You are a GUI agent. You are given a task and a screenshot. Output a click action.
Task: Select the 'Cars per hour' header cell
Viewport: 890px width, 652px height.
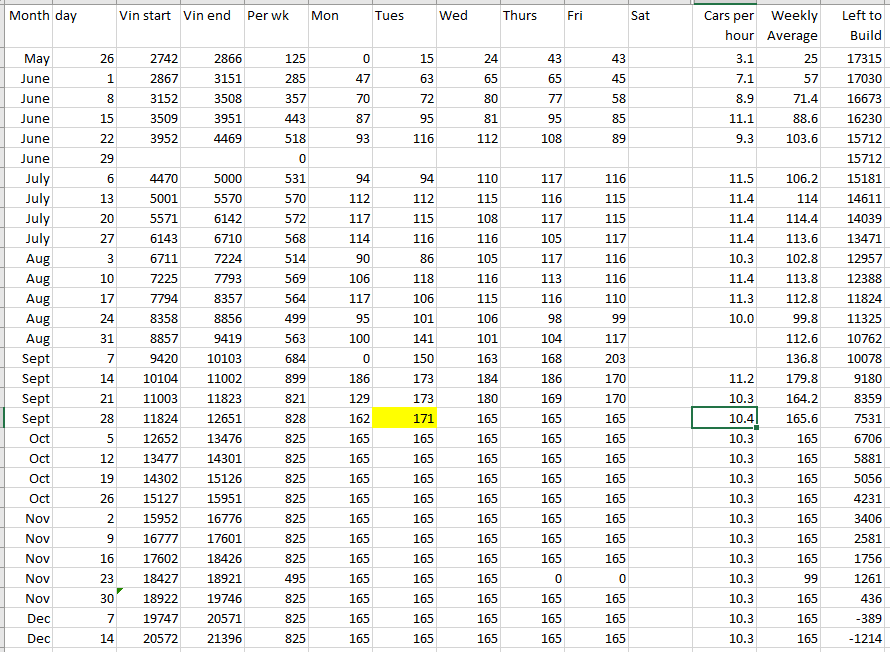(x=723, y=25)
